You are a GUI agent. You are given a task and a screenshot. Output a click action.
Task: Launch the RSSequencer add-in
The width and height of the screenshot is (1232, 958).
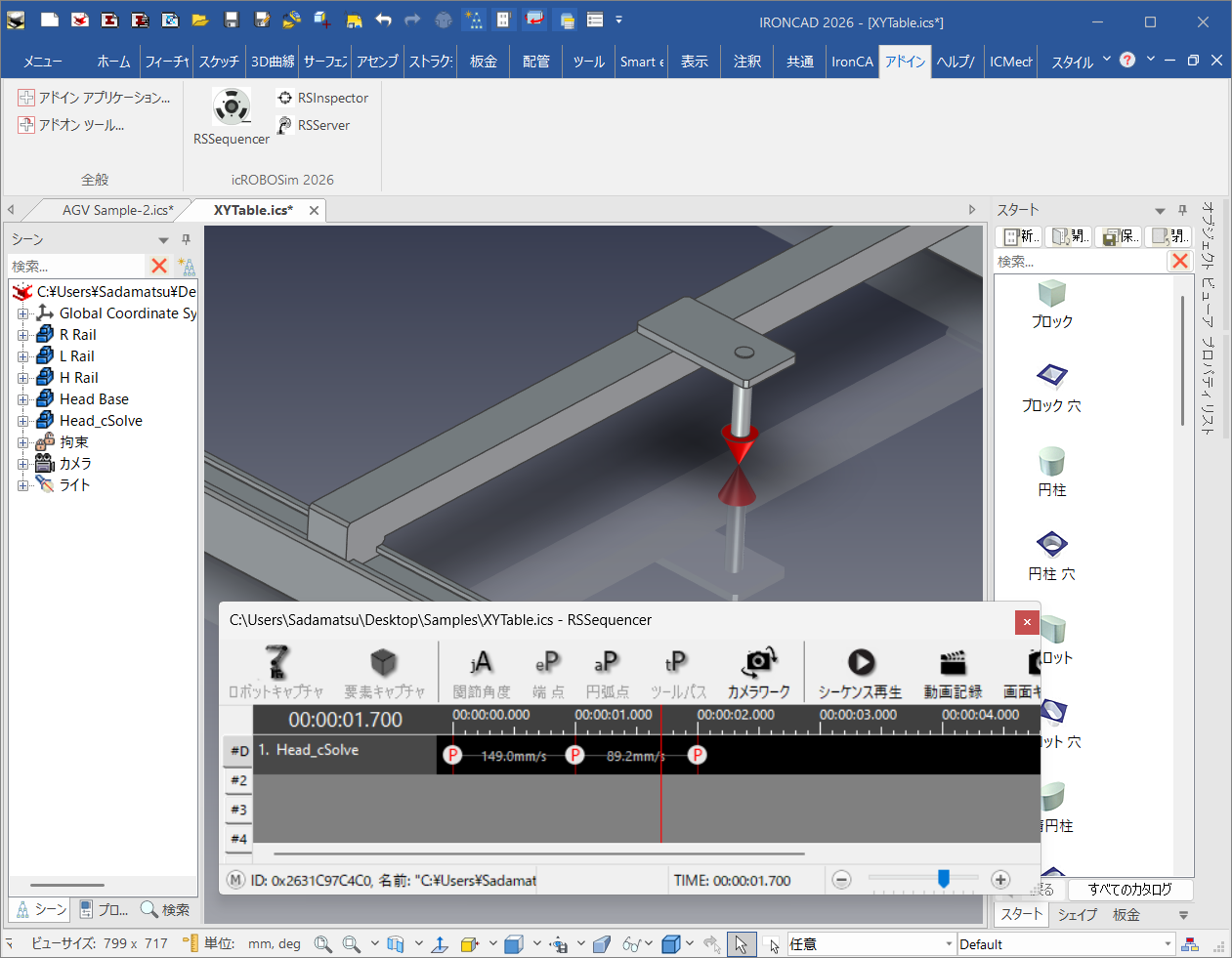[232, 117]
